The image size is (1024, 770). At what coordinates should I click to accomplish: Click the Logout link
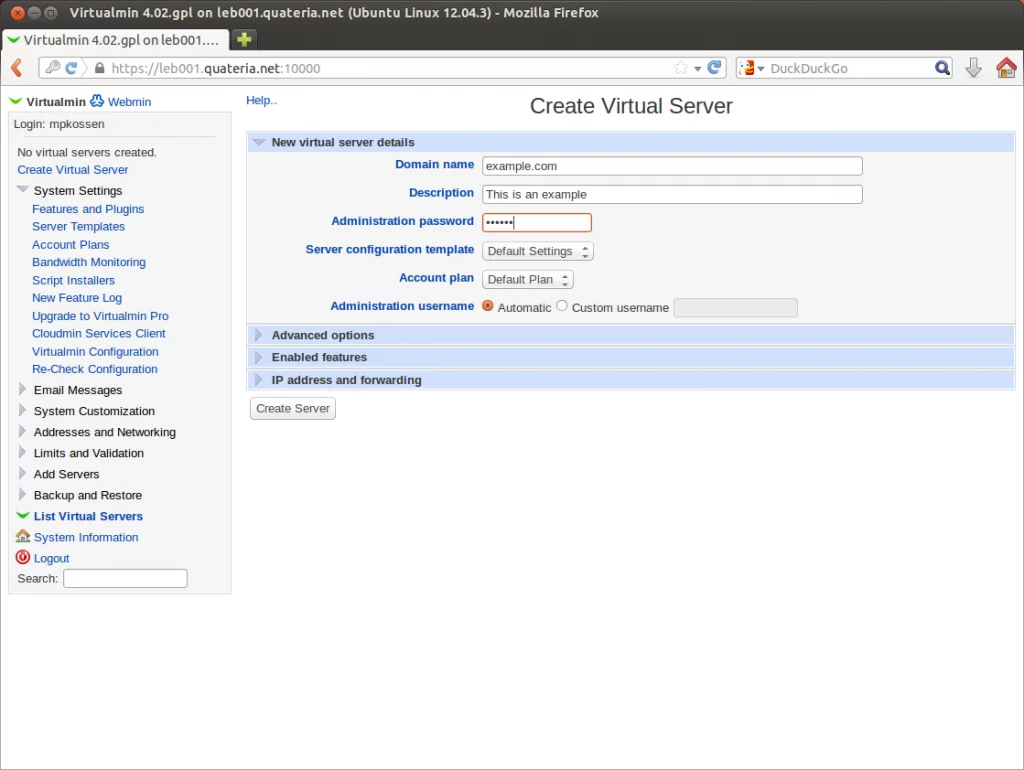pyautogui.click(x=52, y=558)
